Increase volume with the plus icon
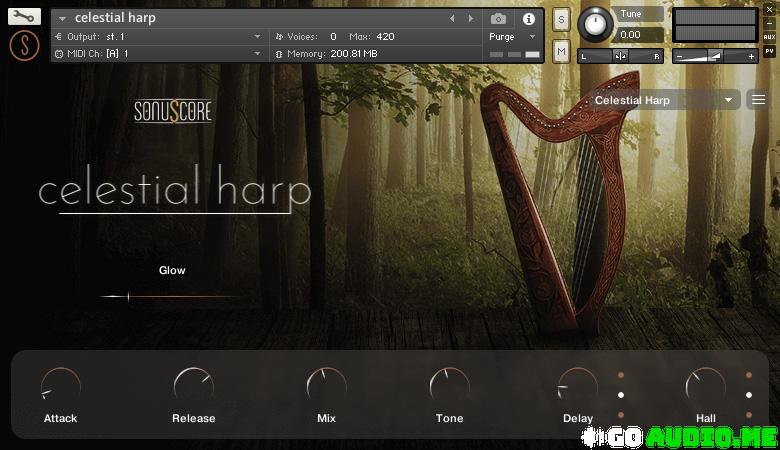This screenshot has height=450, width=780. pos(751,57)
